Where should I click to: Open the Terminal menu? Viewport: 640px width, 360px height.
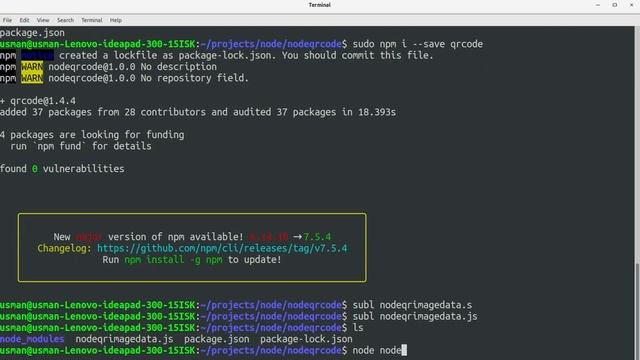91,20
